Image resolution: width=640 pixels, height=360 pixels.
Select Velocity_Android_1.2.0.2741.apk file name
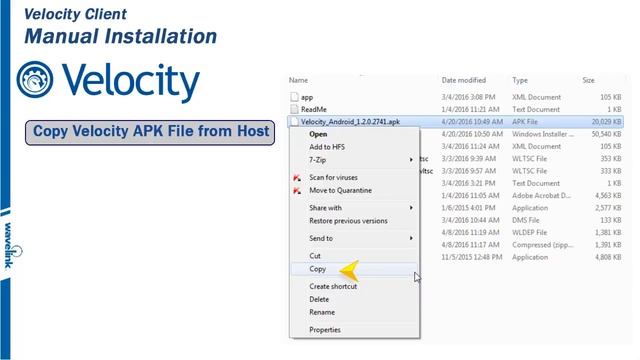point(350,122)
